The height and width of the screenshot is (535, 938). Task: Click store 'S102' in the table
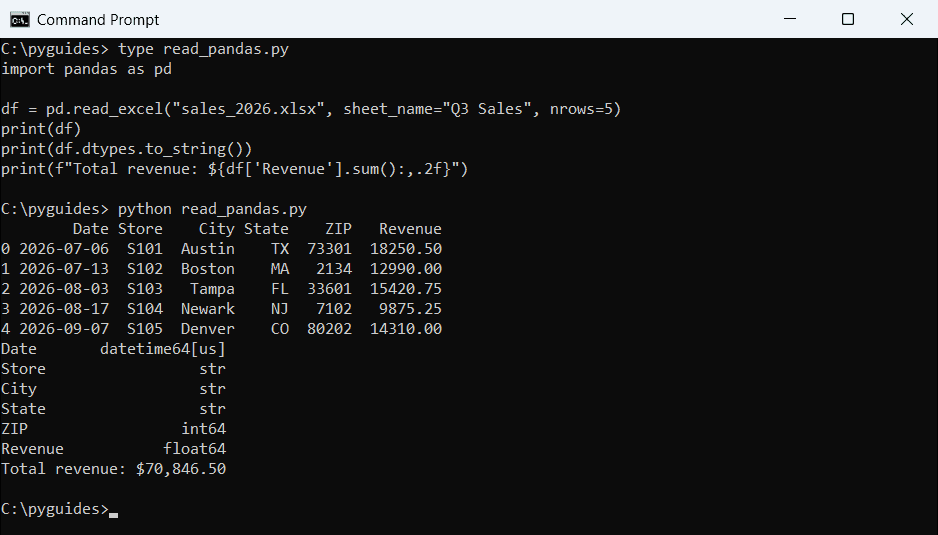145,269
